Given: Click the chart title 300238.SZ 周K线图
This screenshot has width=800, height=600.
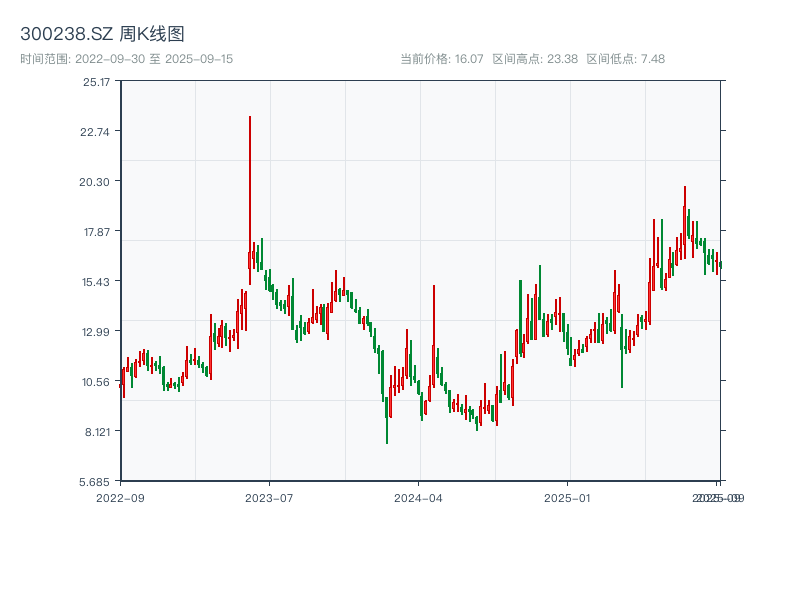Looking at the screenshot, I should click(x=102, y=34).
